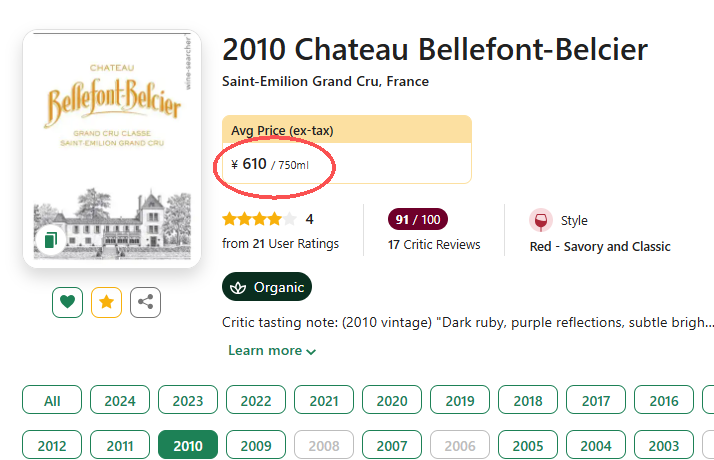714x460 pixels.
Task: Click the star rating icon button
Action: click(106, 302)
